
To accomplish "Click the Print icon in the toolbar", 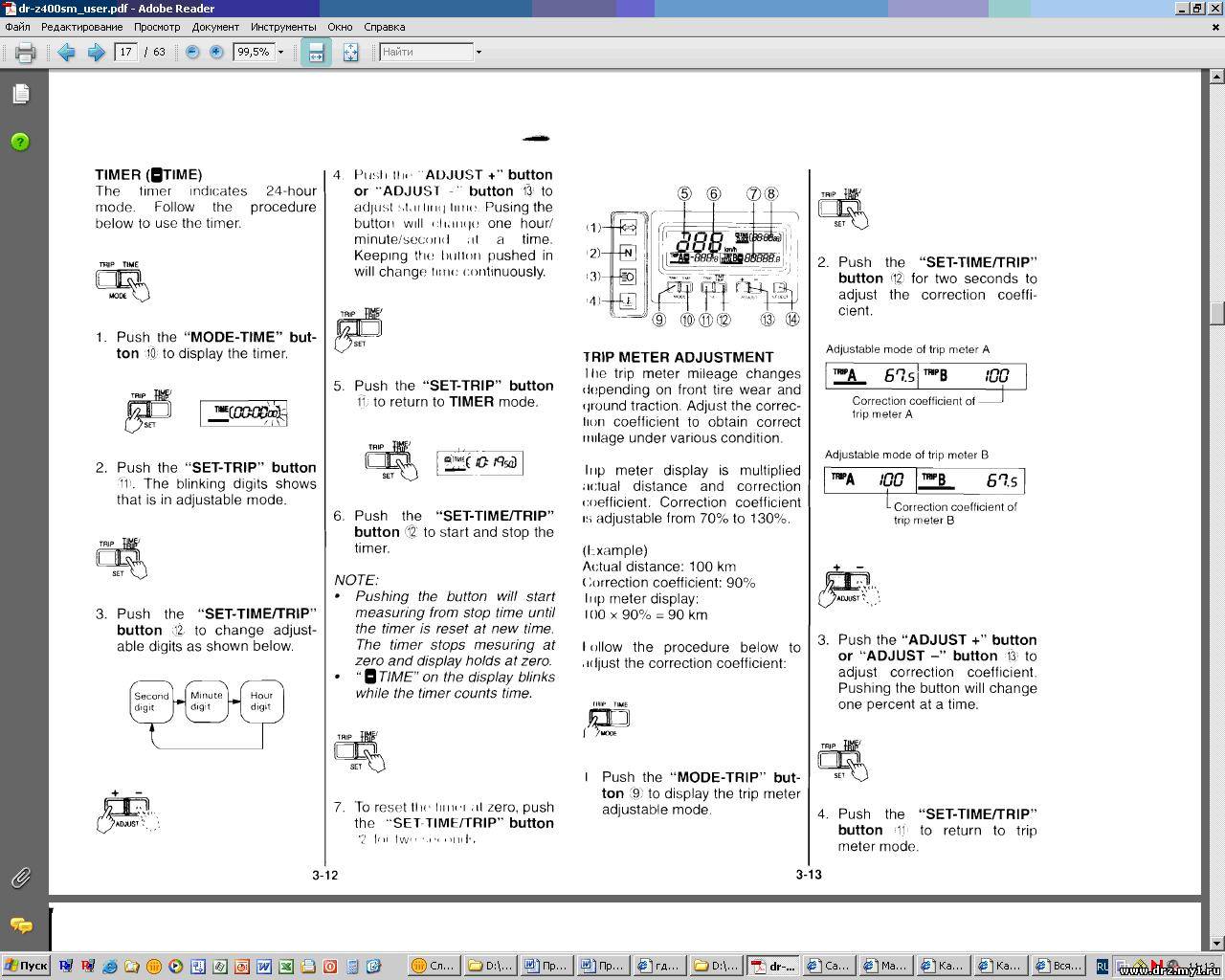I will pos(25,52).
